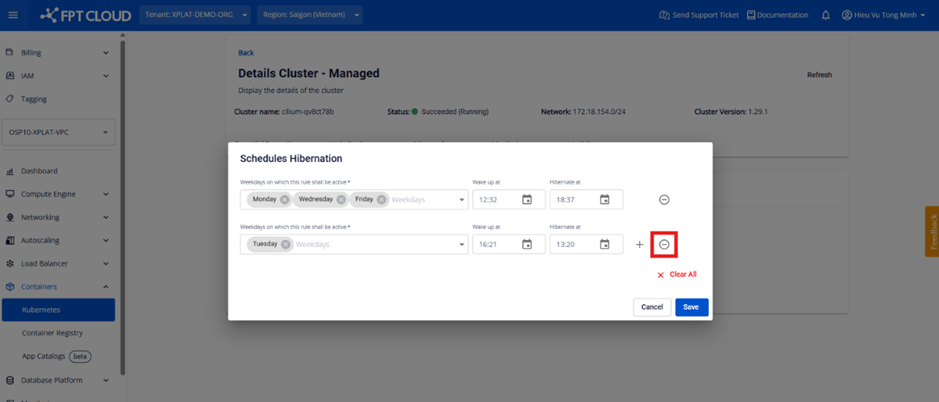This screenshot has height=402, width=939.
Task: Remove the Wednesday weekday chip
Action: [x=341, y=200]
